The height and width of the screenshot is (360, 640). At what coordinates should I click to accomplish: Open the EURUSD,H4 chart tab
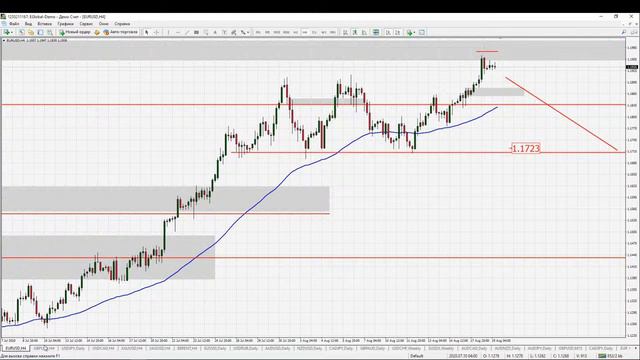16,349
